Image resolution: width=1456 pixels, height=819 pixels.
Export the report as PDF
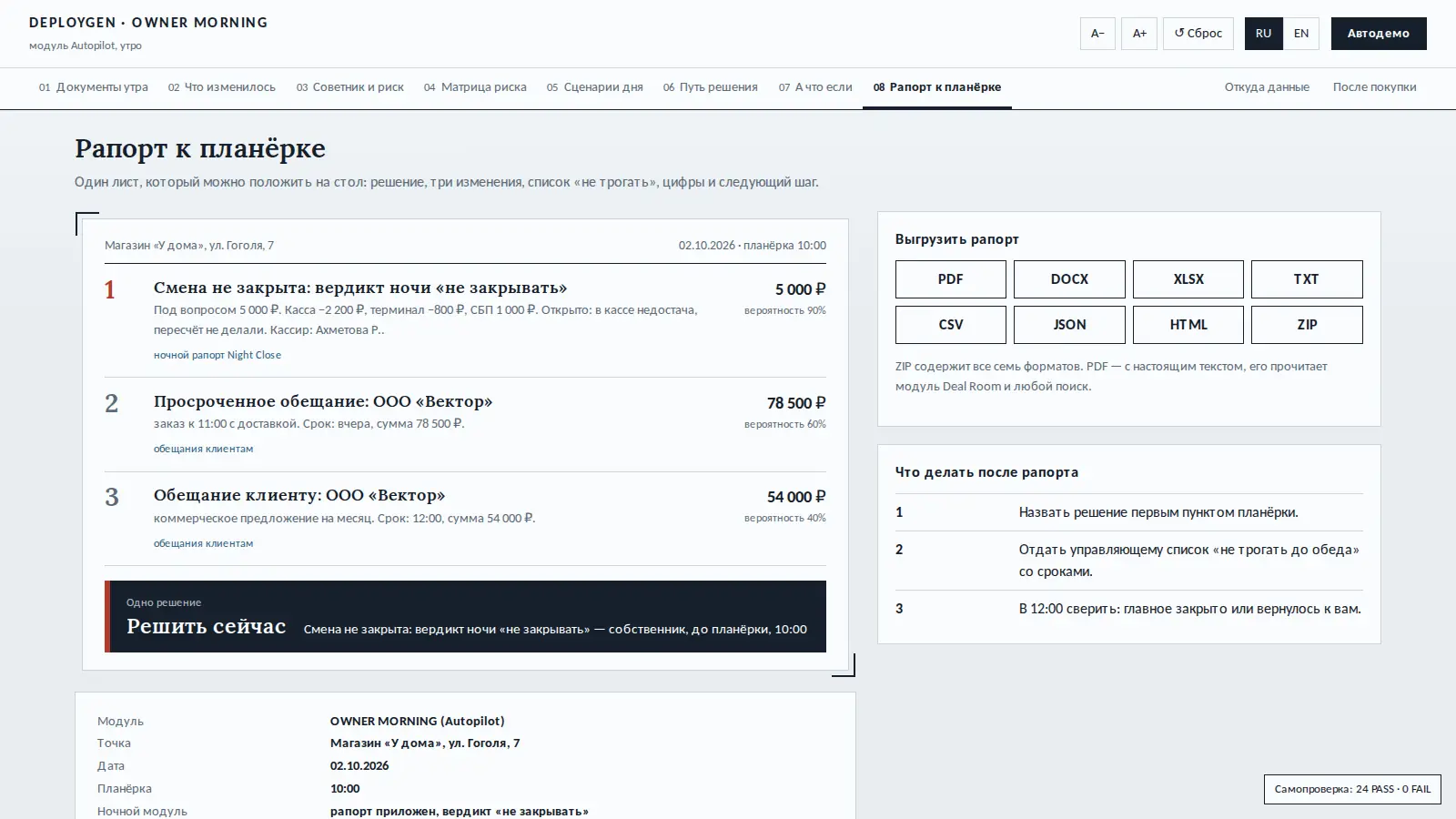click(951, 279)
